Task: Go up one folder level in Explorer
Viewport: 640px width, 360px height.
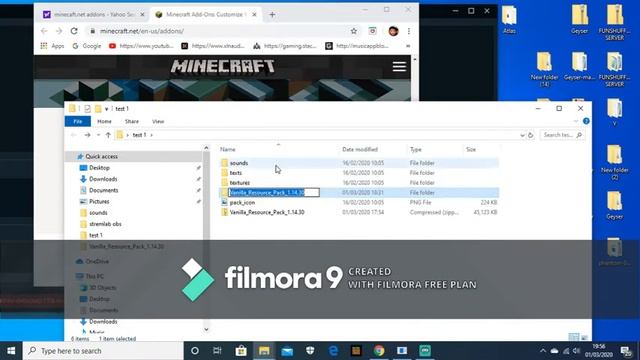Action: point(108,135)
